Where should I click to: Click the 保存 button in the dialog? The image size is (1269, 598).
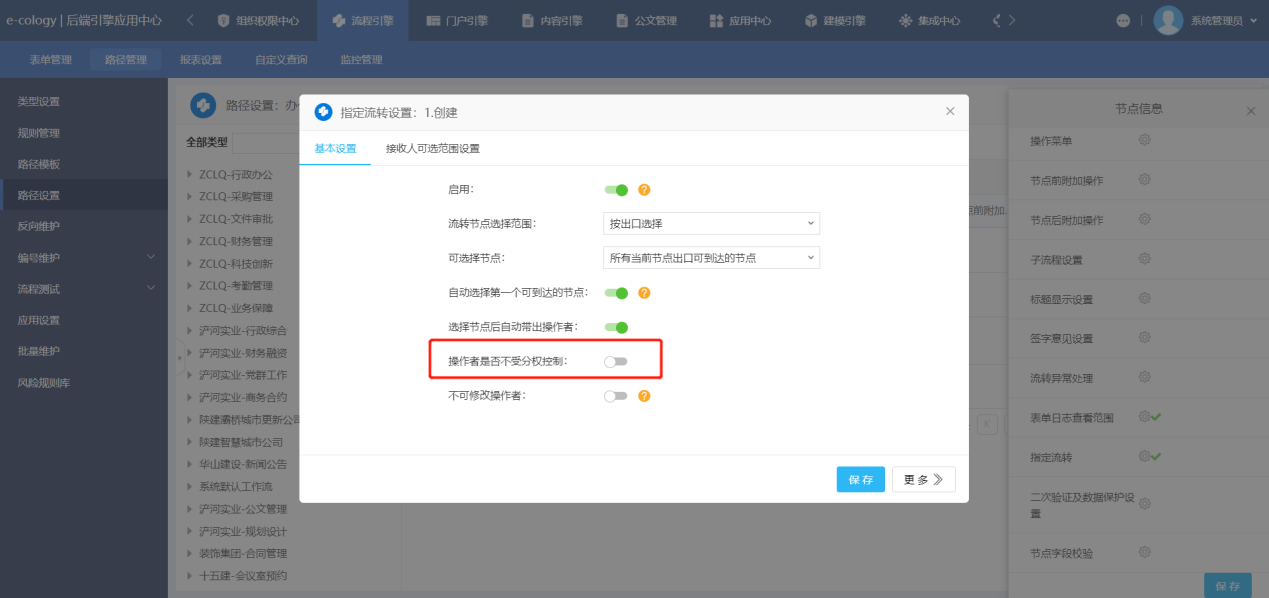tap(860, 480)
